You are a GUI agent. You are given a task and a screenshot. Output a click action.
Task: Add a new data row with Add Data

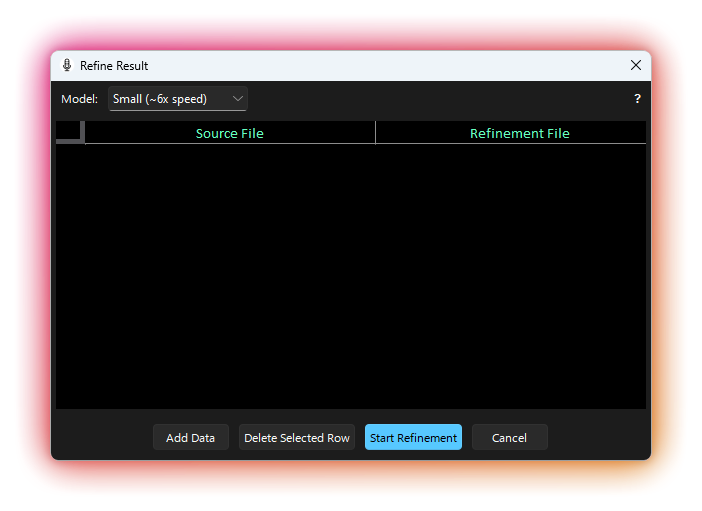tap(191, 438)
